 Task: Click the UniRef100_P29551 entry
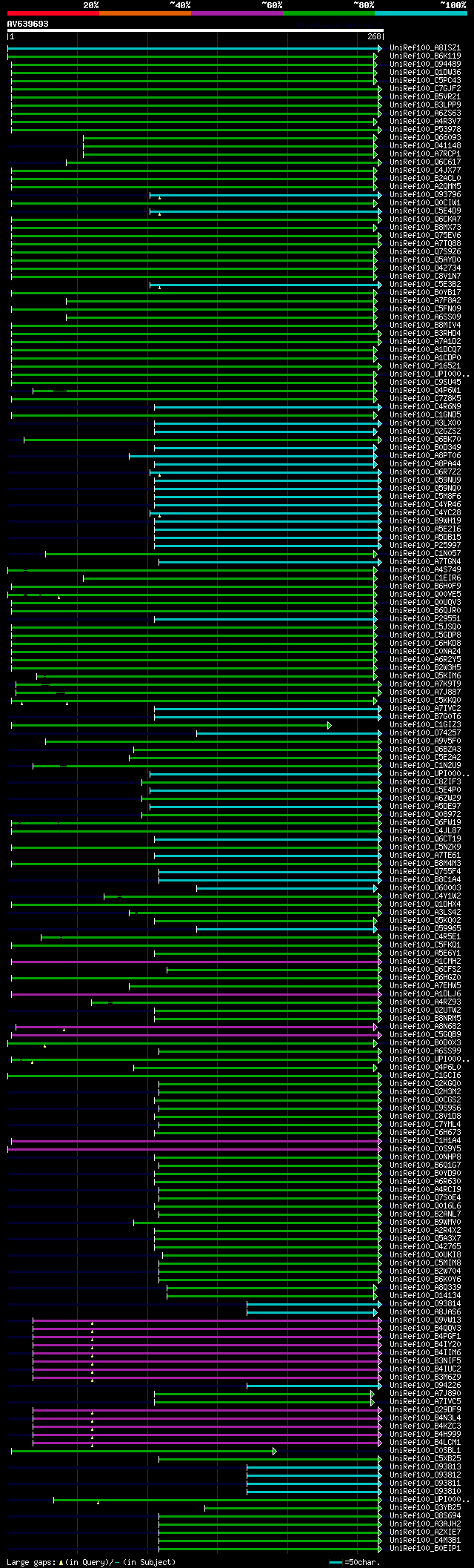425,619
